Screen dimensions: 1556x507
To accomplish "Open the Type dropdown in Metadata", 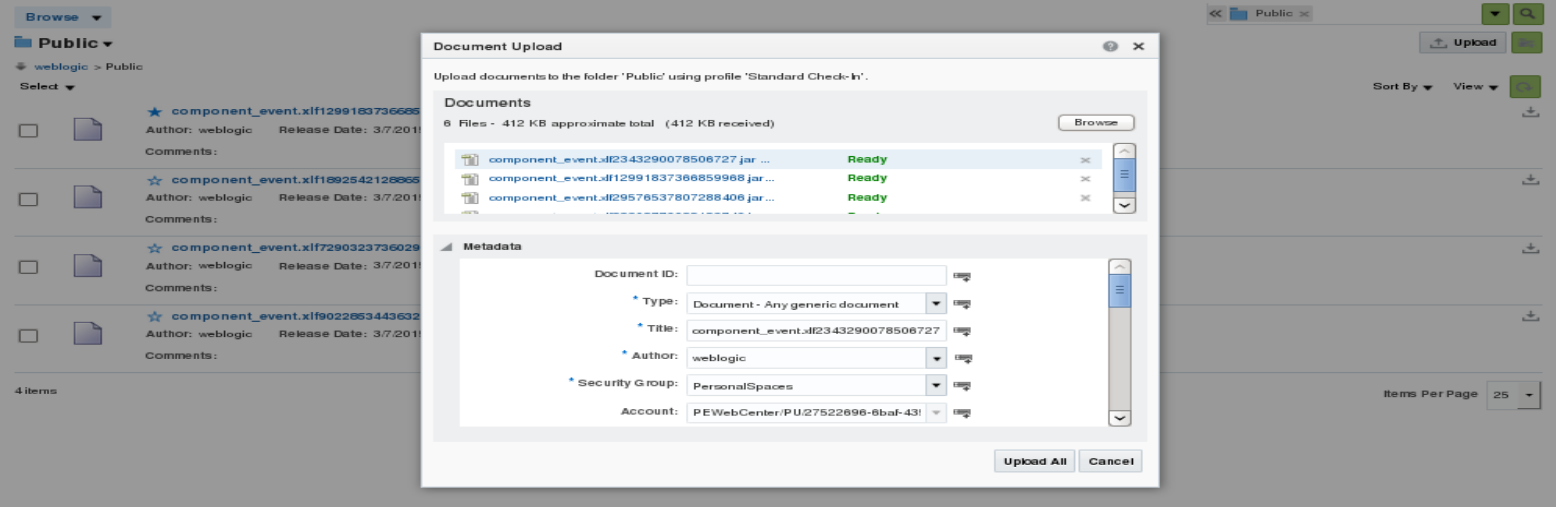I will (936, 304).
